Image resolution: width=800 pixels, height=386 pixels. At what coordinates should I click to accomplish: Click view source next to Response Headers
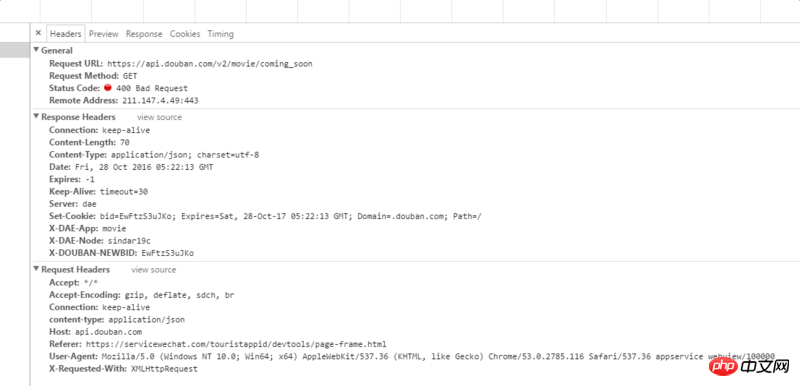click(x=159, y=117)
